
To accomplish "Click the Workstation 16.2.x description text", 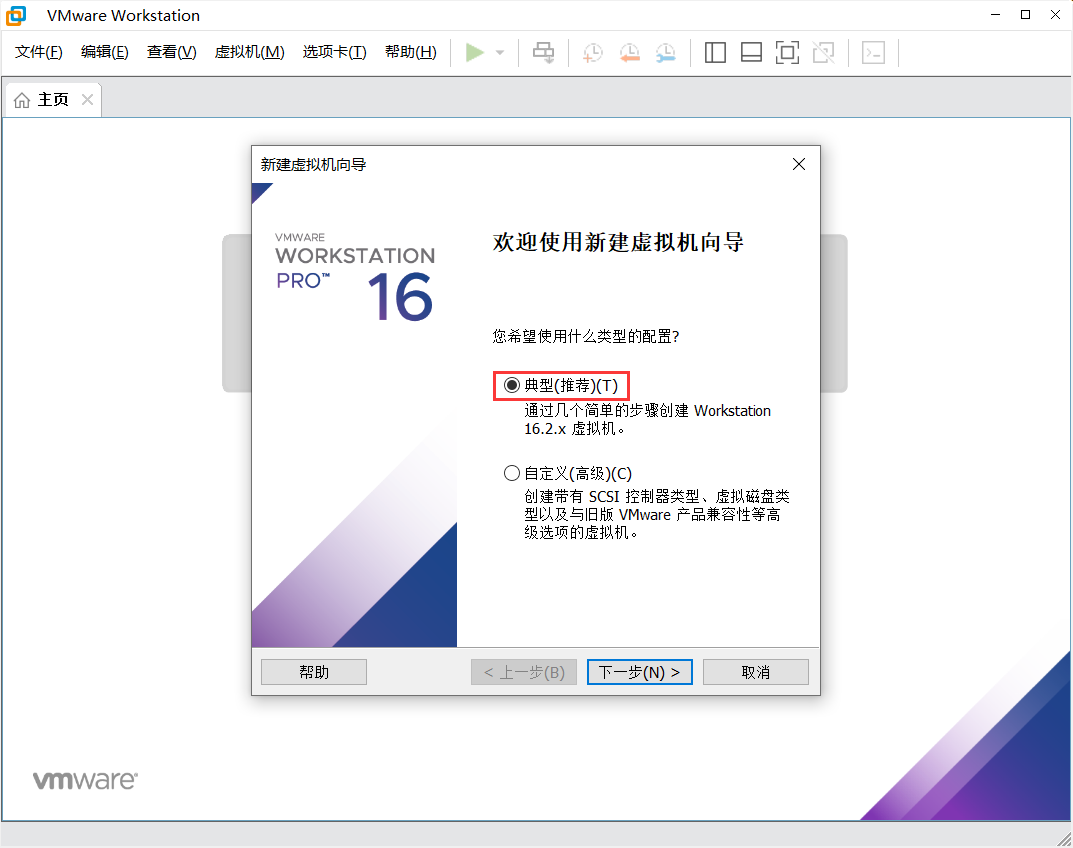I will (647, 420).
